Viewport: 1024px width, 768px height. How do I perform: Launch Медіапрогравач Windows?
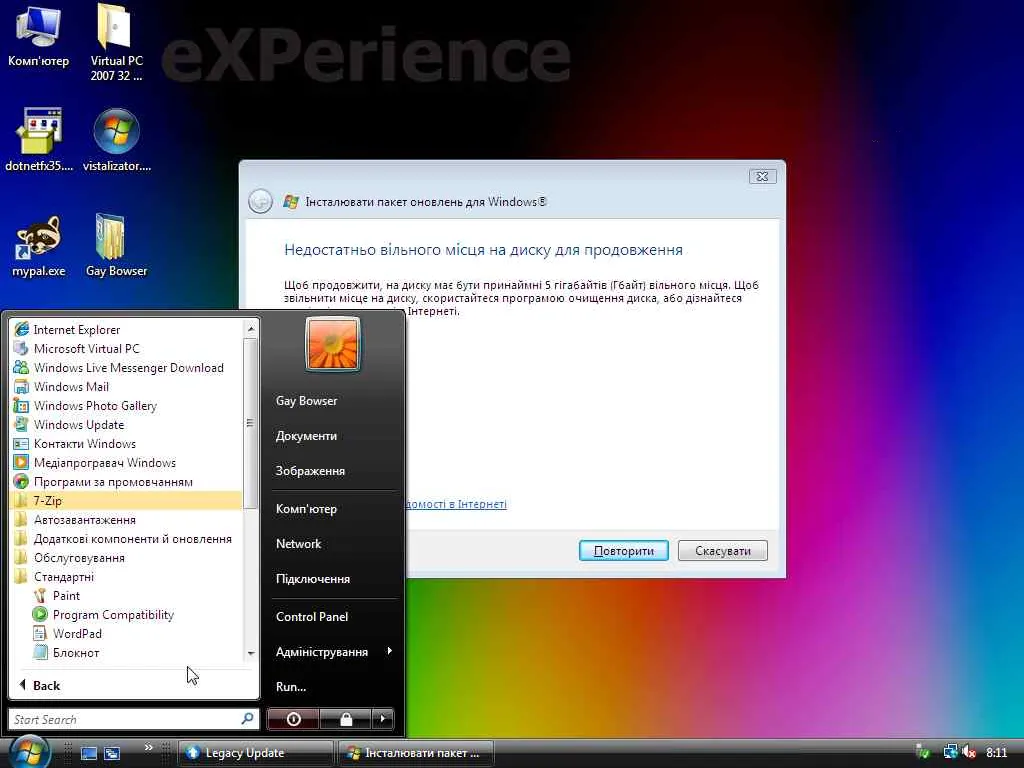[127, 462]
